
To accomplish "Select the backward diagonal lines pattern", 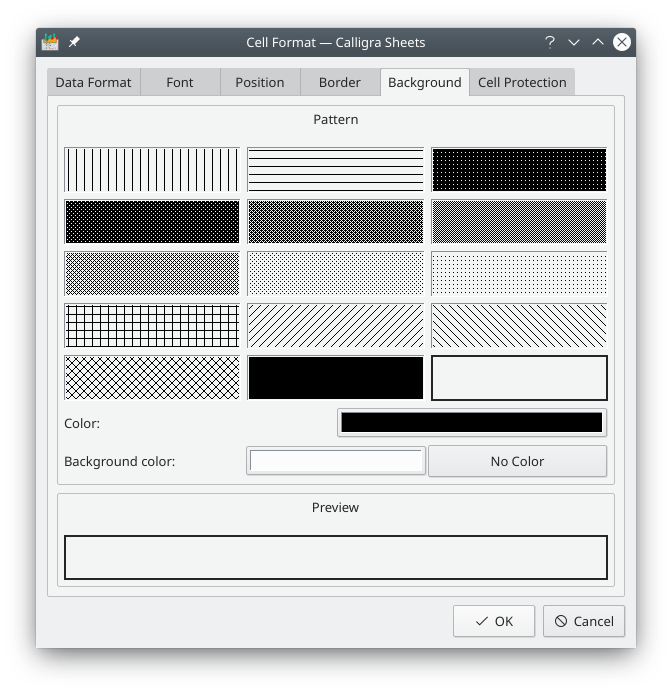I will point(519,325).
